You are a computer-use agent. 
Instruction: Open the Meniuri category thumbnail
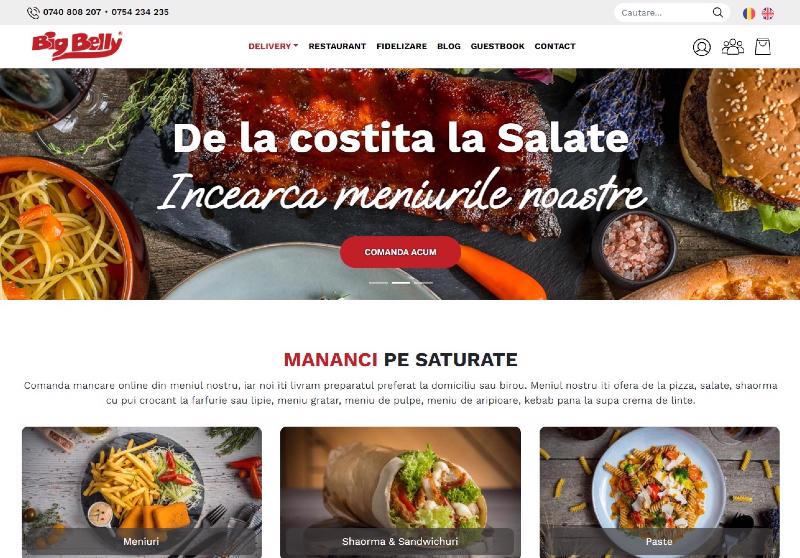142,492
